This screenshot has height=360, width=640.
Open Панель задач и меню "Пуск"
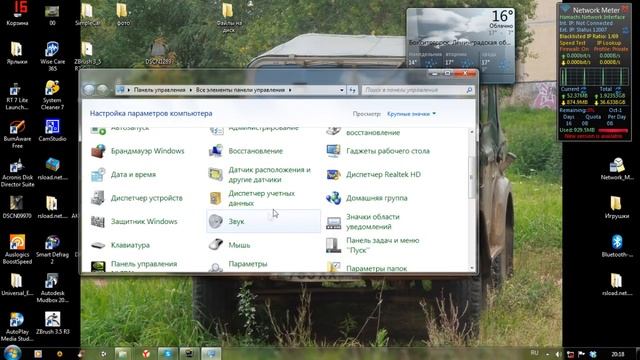(x=373, y=245)
